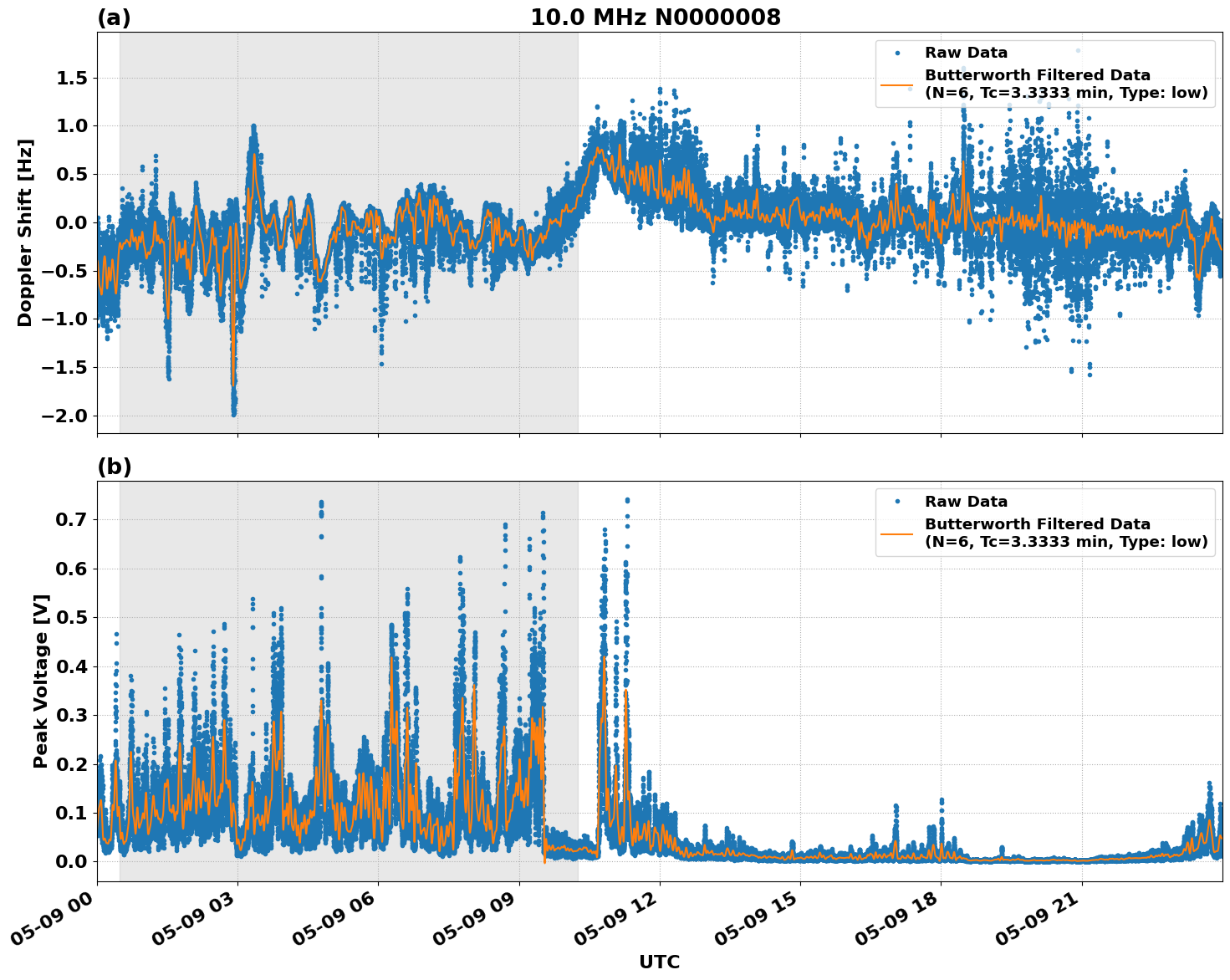The width and height of the screenshot is (1230, 980).
Task: Click x-axis tick label "05-09 15"
Action: 757,918
